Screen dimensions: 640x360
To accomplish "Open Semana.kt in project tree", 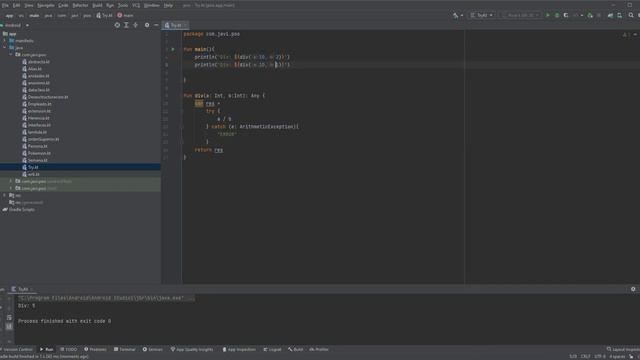I will 36,160.
